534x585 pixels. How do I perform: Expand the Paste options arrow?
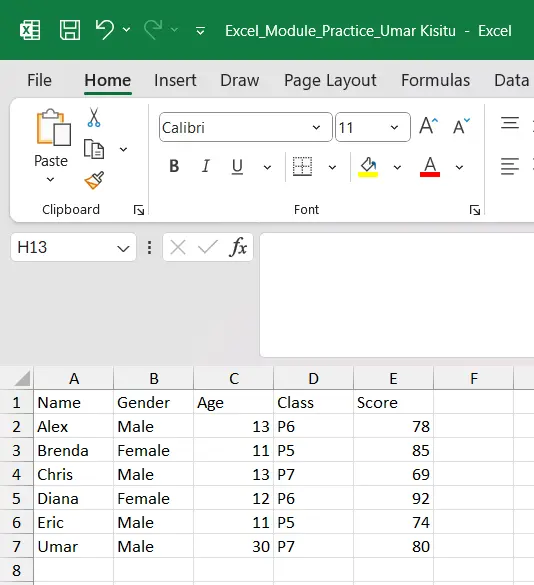50,179
